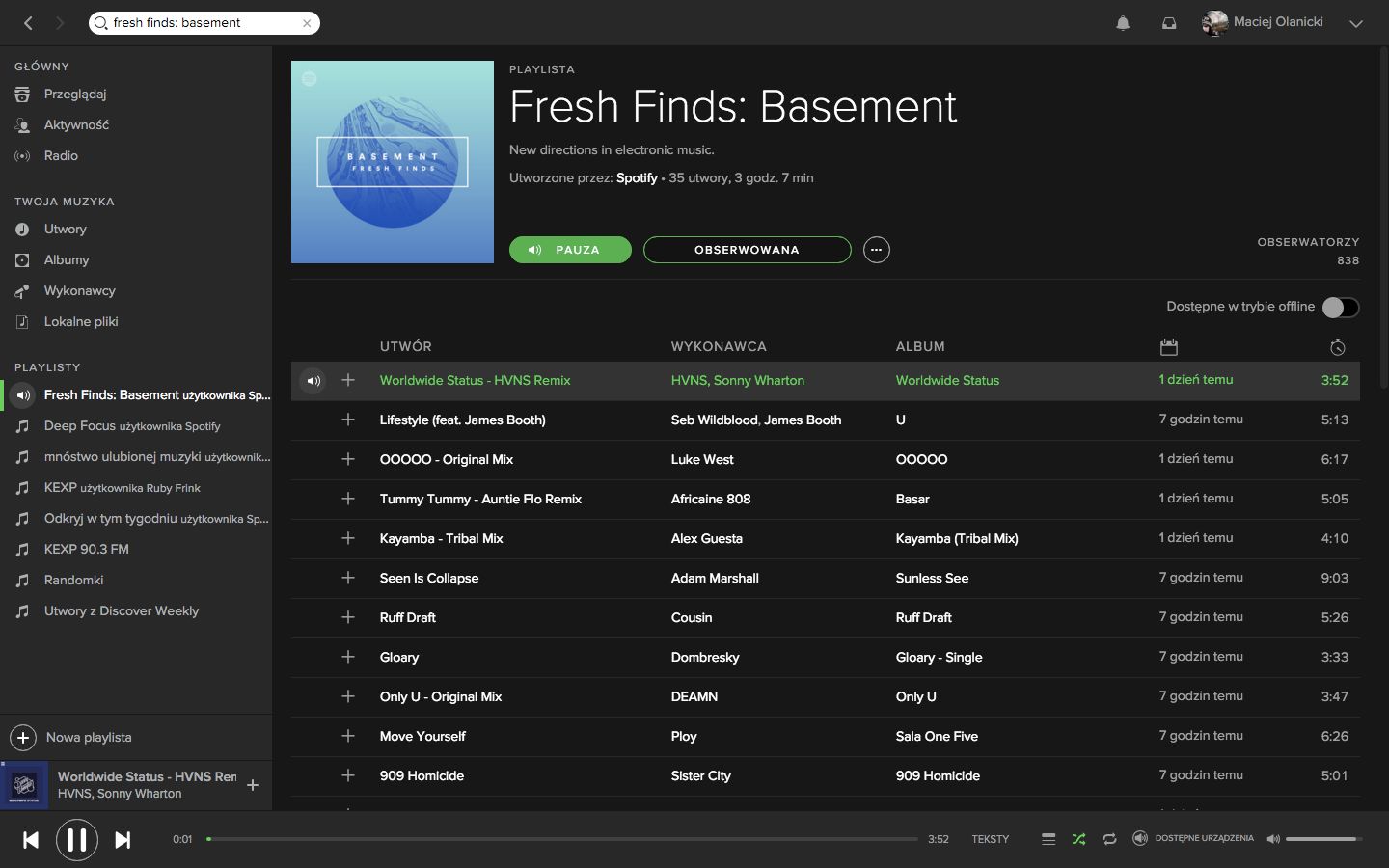Open Aktywność in the sidebar
The width and height of the screenshot is (1389, 868).
[76, 124]
